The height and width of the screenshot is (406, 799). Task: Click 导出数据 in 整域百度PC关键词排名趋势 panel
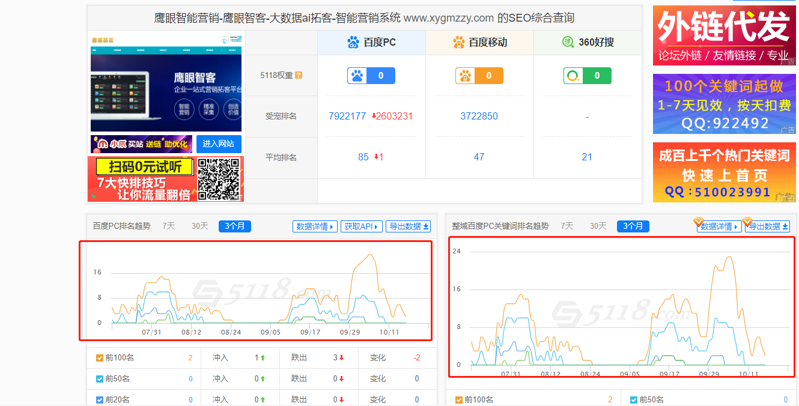point(767,226)
